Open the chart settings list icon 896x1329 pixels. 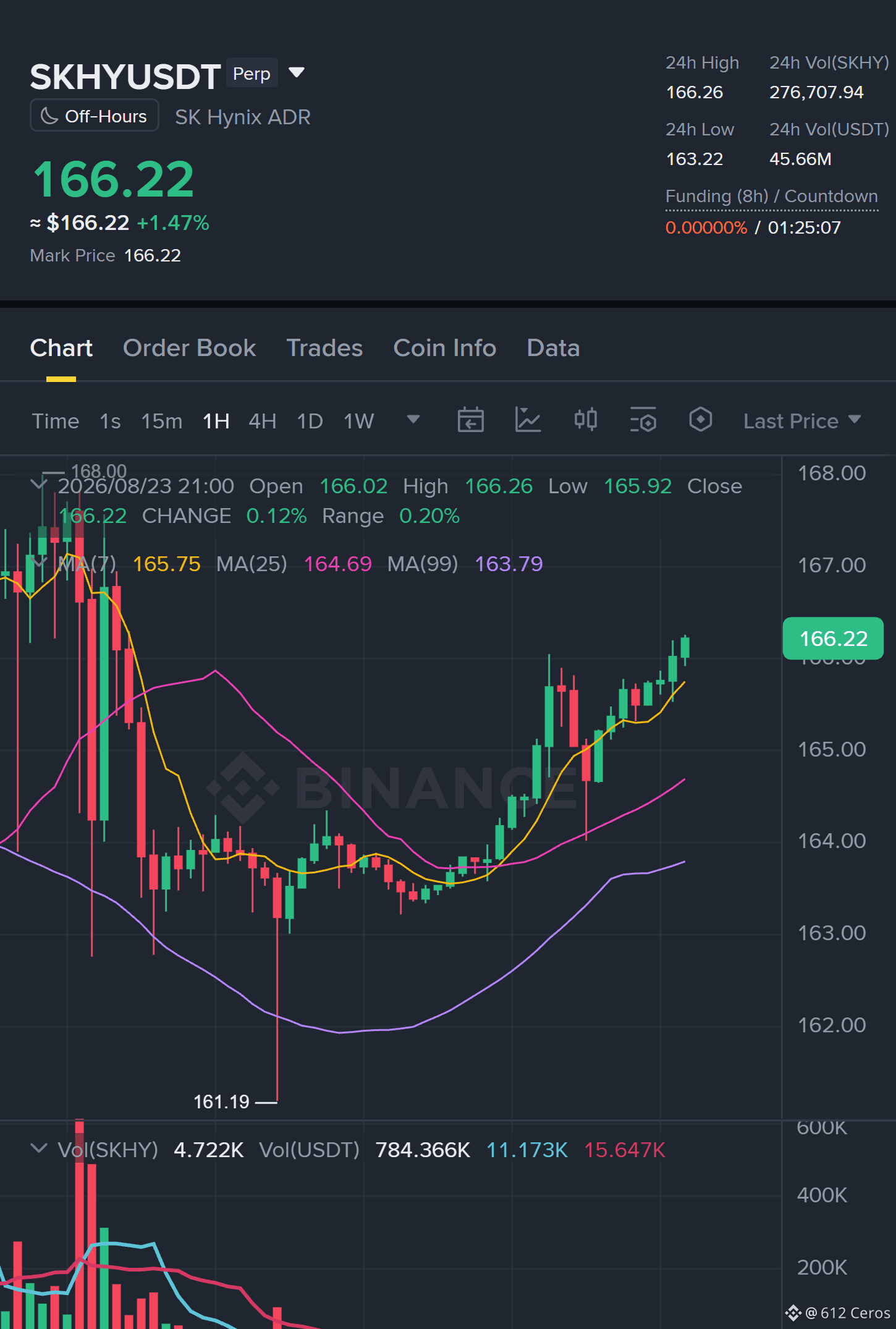click(643, 420)
